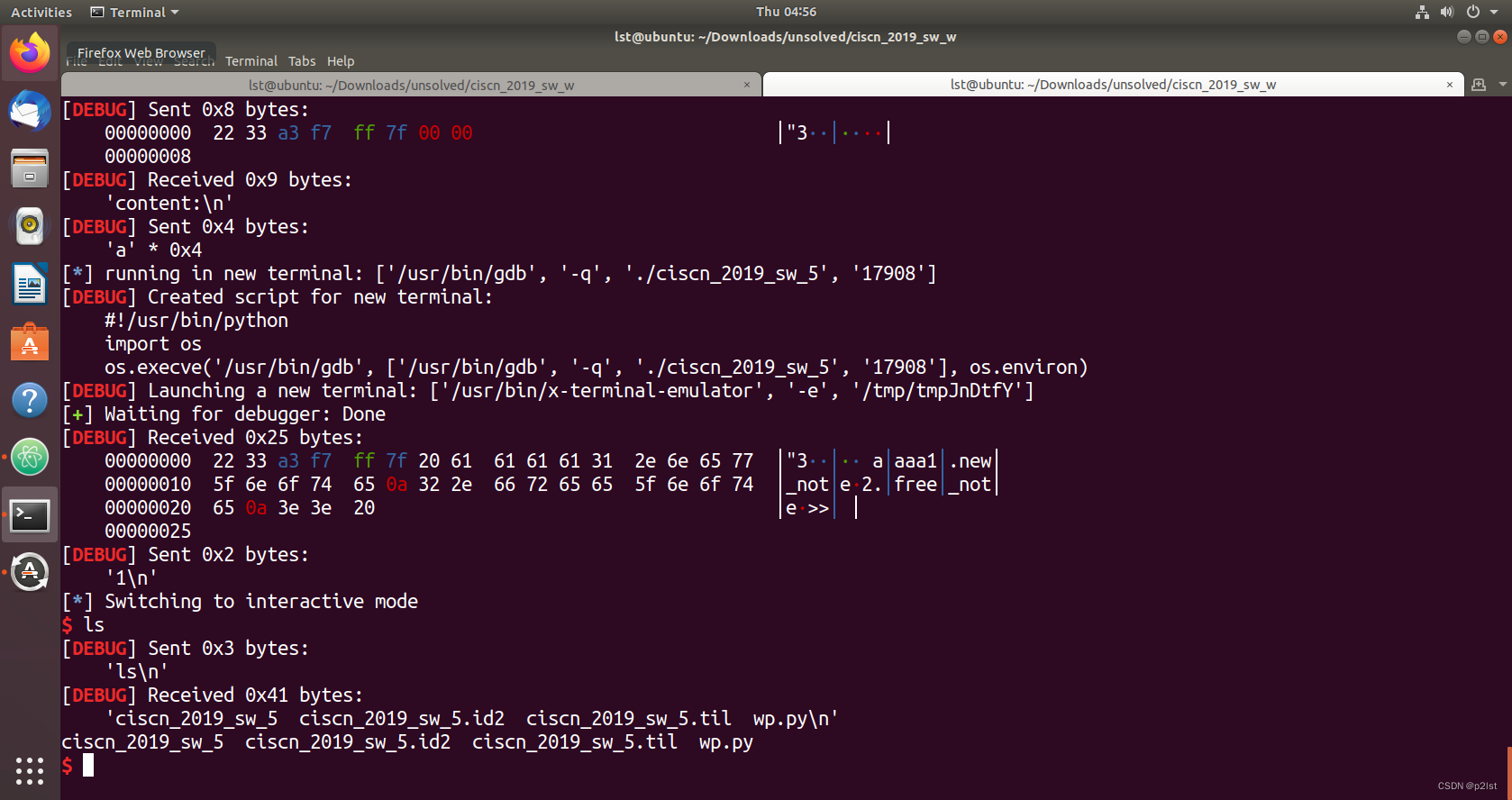Click the text '#!/usr/bin/python'
This screenshot has height=800, width=1512.
point(196,320)
